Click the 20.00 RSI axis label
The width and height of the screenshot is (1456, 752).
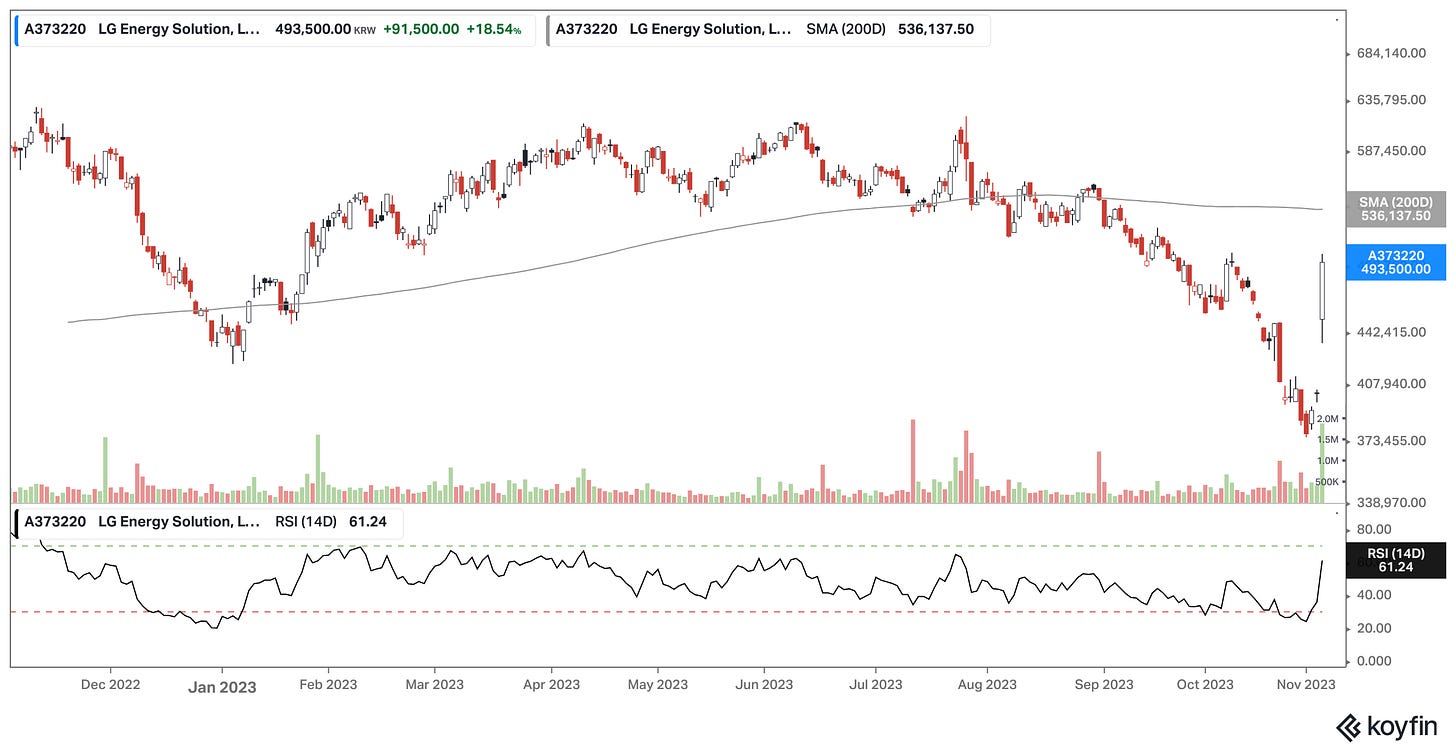[1375, 628]
